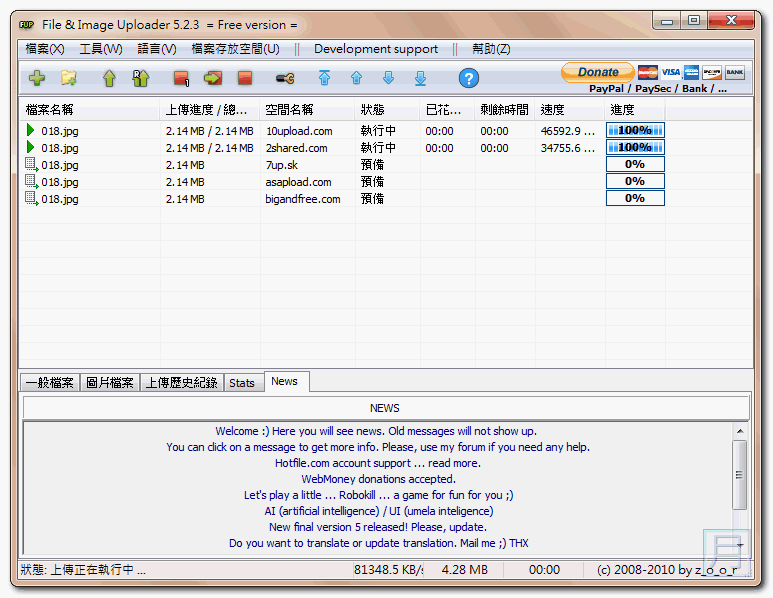Click the green play icon for 10upload.com row
This screenshot has height=598, width=773.
[x=31, y=130]
